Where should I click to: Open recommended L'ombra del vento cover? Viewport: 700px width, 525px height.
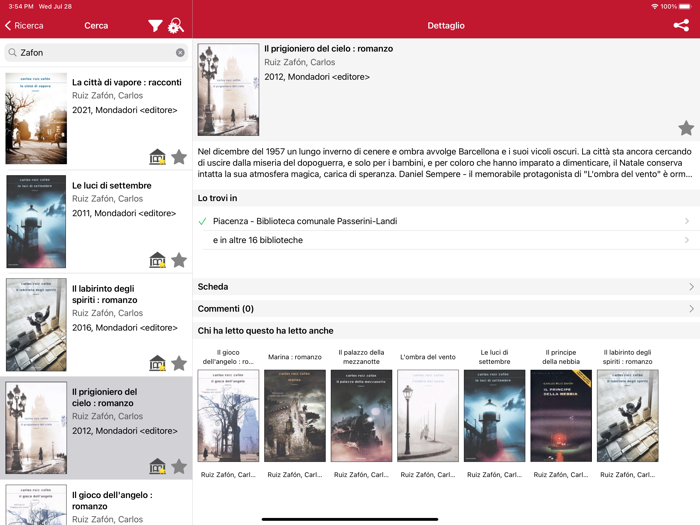pyautogui.click(x=428, y=416)
